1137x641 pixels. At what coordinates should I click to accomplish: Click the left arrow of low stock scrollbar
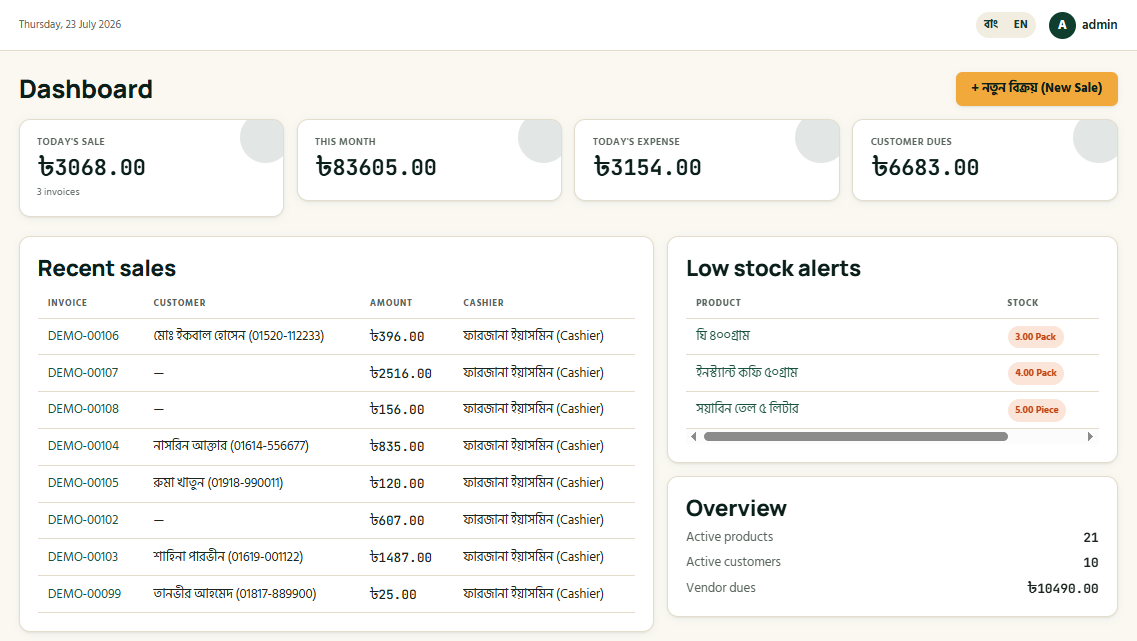[x=694, y=437]
